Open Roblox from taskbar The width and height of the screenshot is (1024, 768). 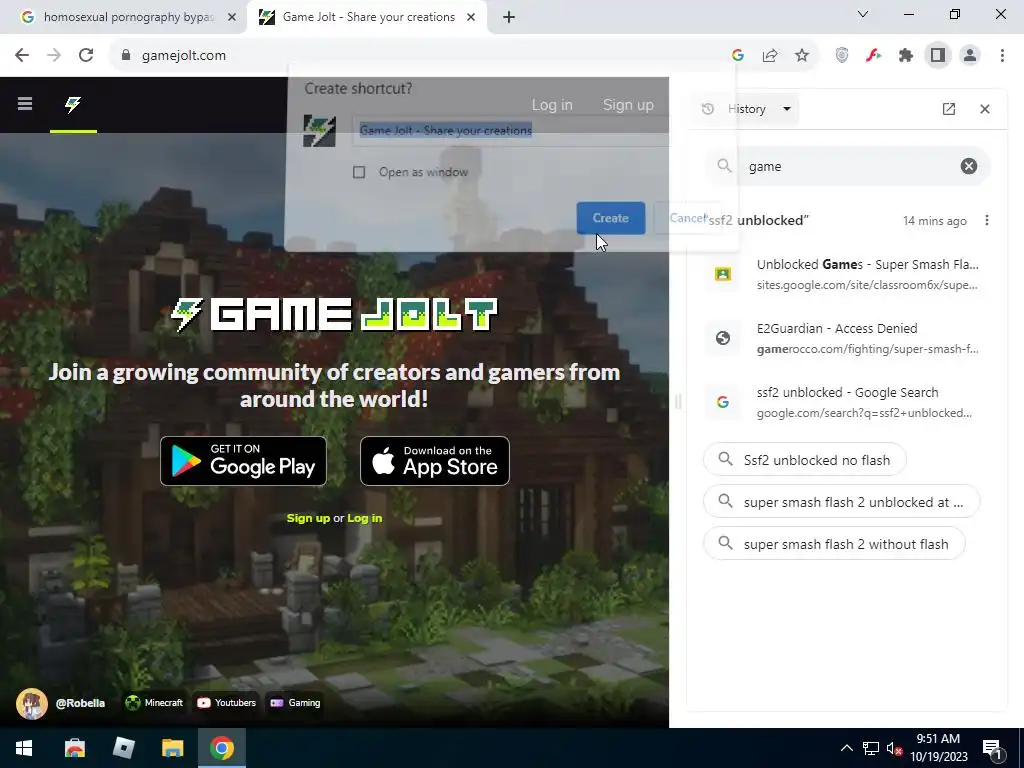click(x=123, y=748)
